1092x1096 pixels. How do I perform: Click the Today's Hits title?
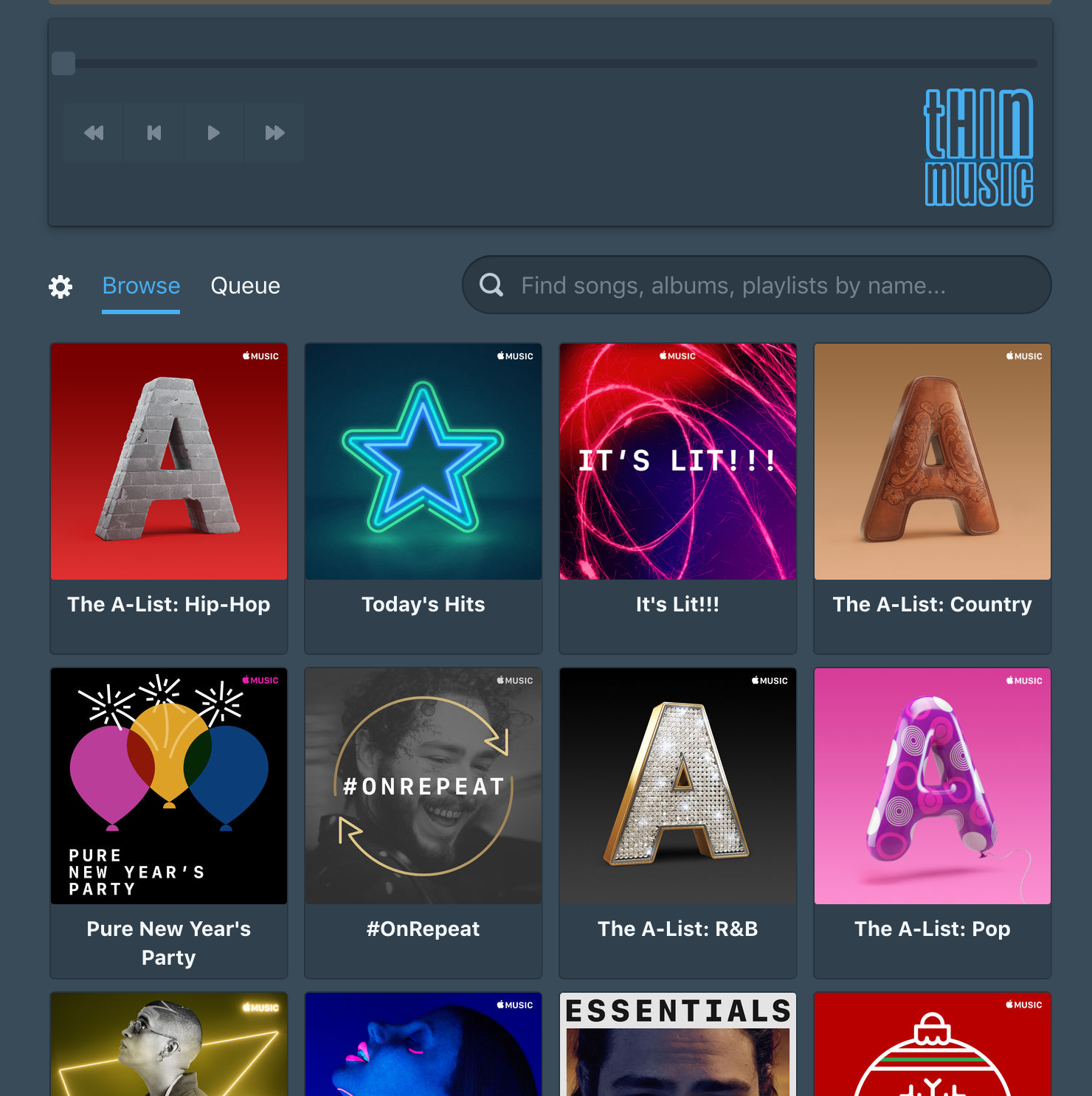tap(424, 604)
